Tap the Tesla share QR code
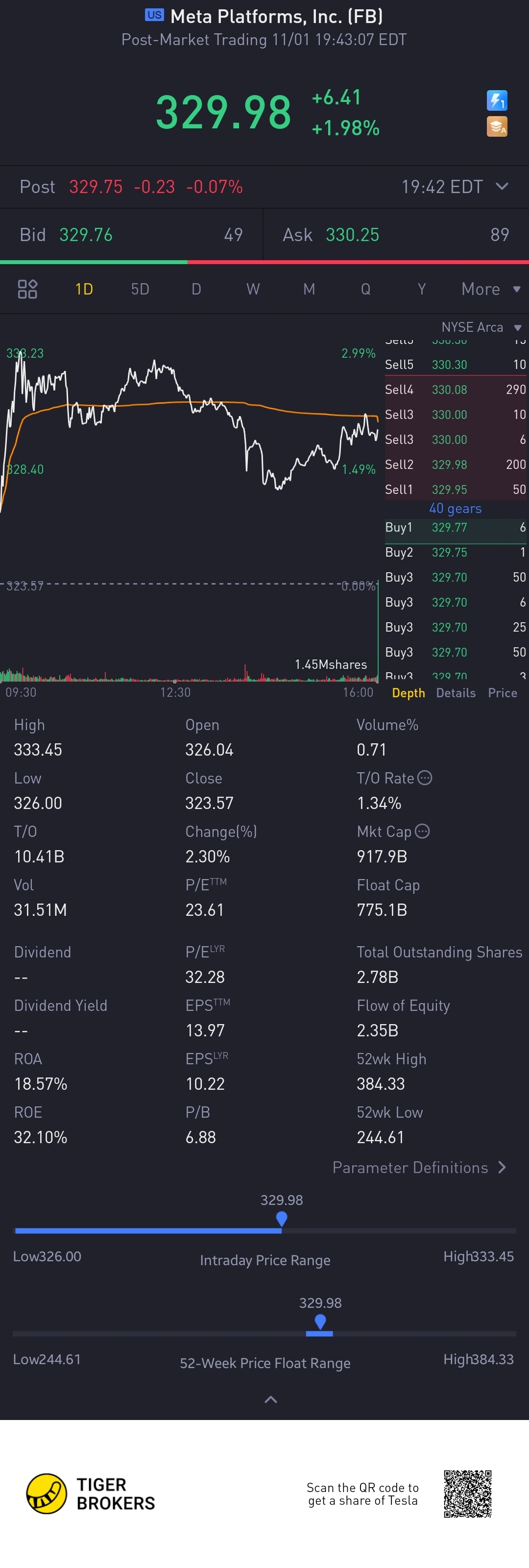Viewport: 529px width, 1568px height. pos(467,1494)
